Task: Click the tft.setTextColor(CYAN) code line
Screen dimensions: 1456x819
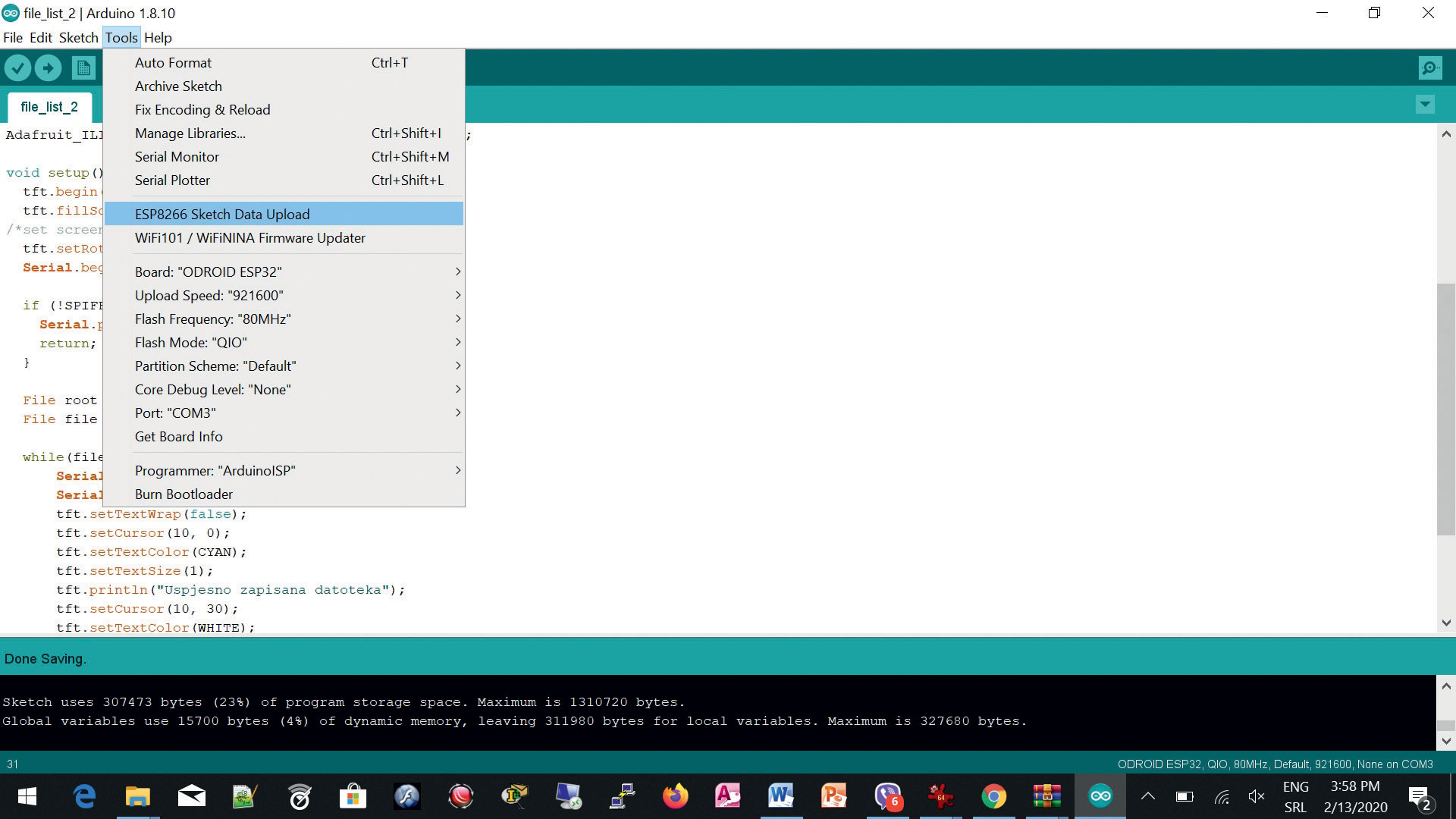Action: [152, 552]
